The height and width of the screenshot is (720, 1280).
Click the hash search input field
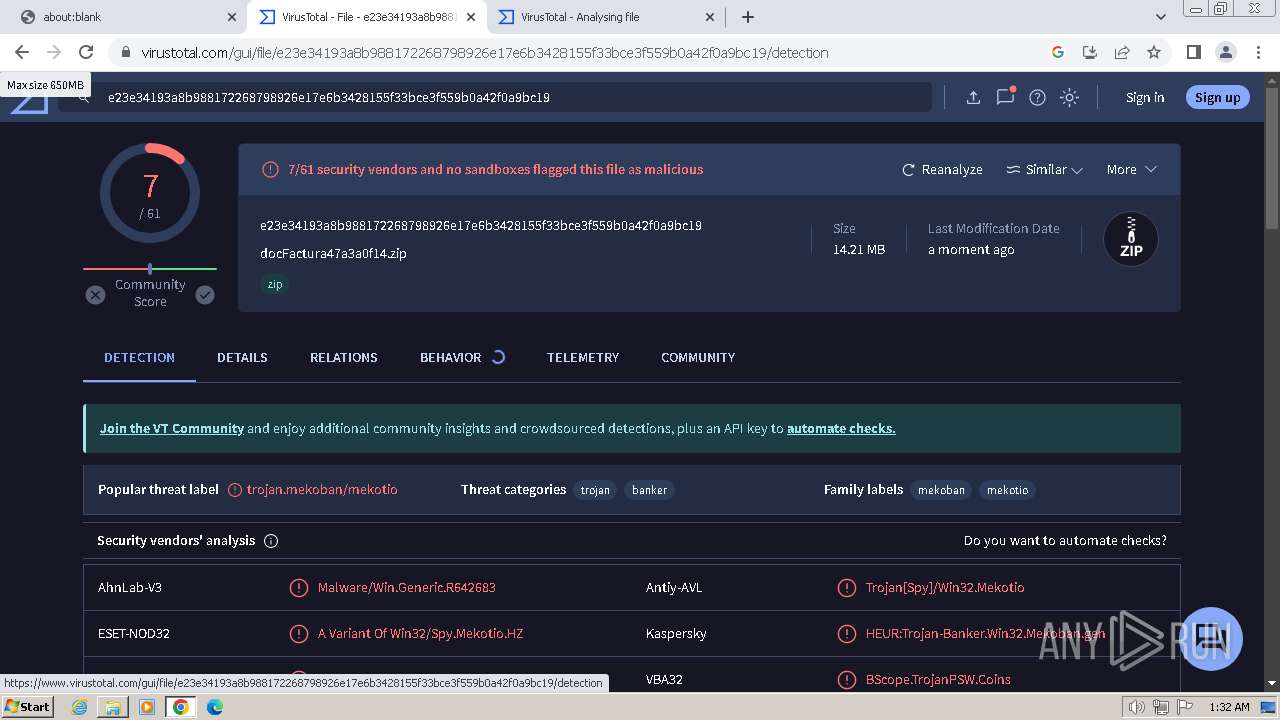(x=495, y=97)
